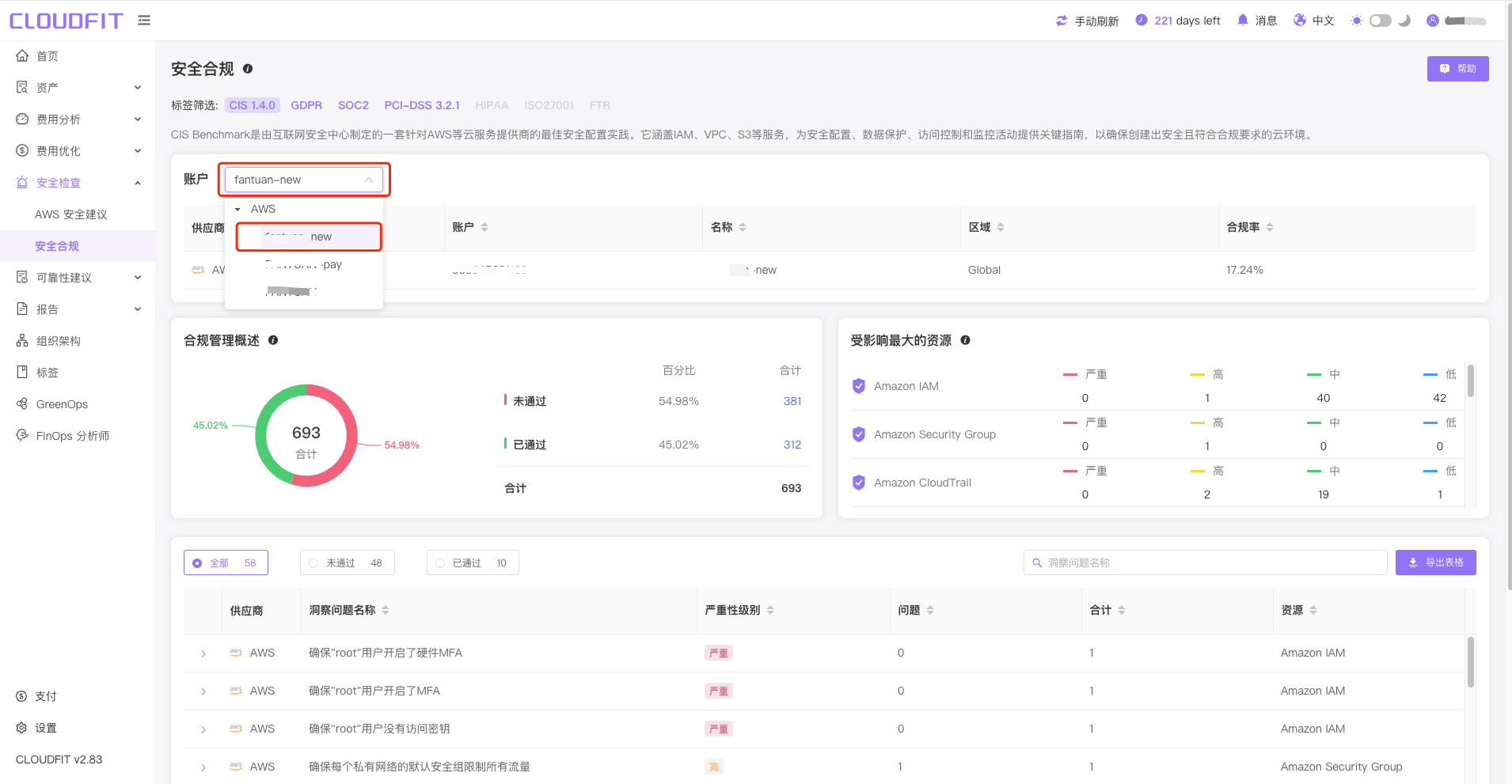Toggle the light/dark theme switch
Viewport: 1512px width, 784px height.
1381,21
